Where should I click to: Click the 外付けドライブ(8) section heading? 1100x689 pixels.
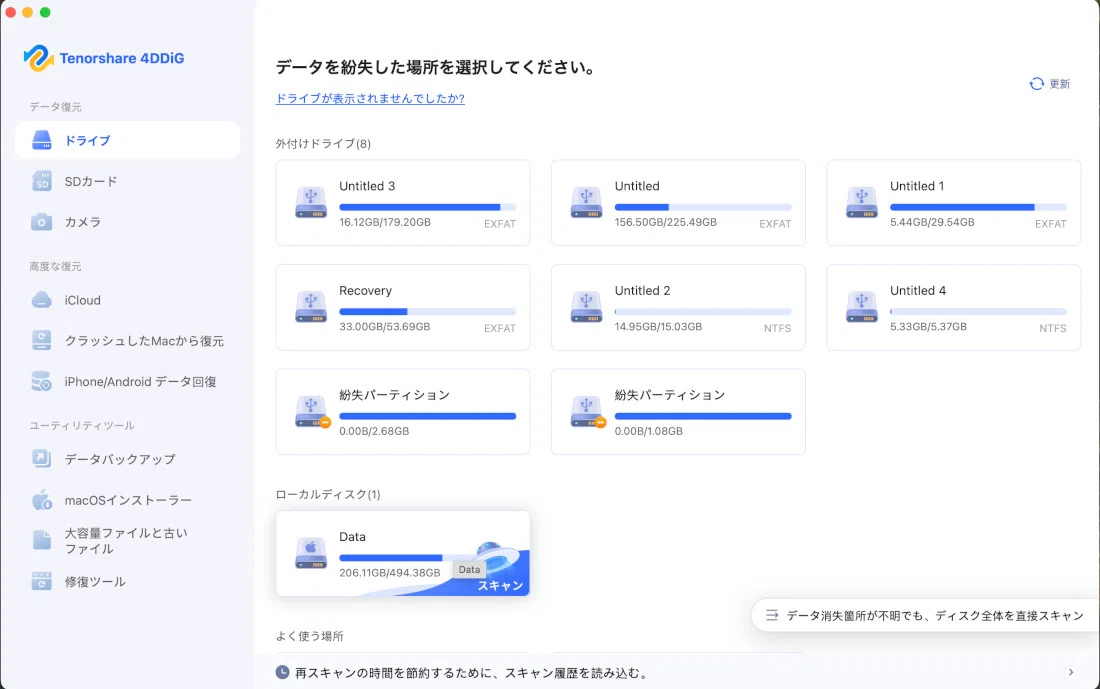pos(323,144)
